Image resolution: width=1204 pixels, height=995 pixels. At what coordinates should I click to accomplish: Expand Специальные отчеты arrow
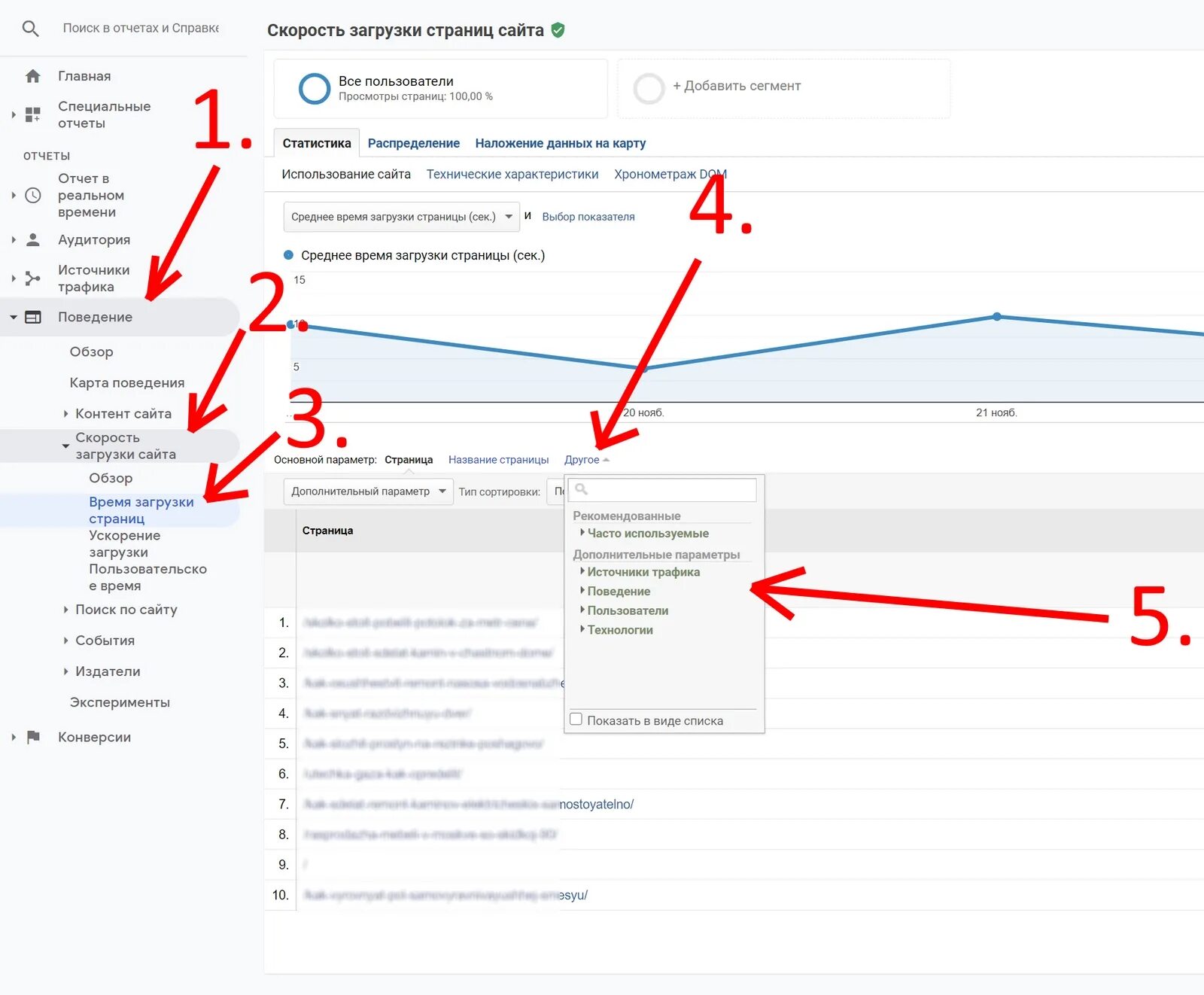coord(14,114)
